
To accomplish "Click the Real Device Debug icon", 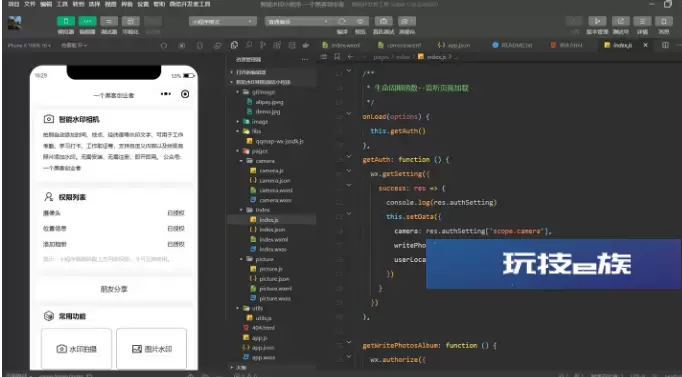I will (383, 21).
